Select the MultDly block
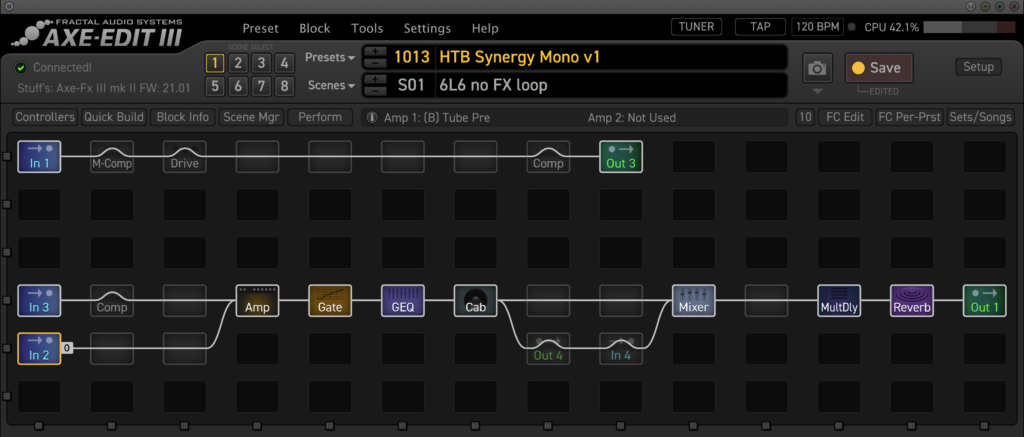The height and width of the screenshot is (437, 1024). point(839,300)
